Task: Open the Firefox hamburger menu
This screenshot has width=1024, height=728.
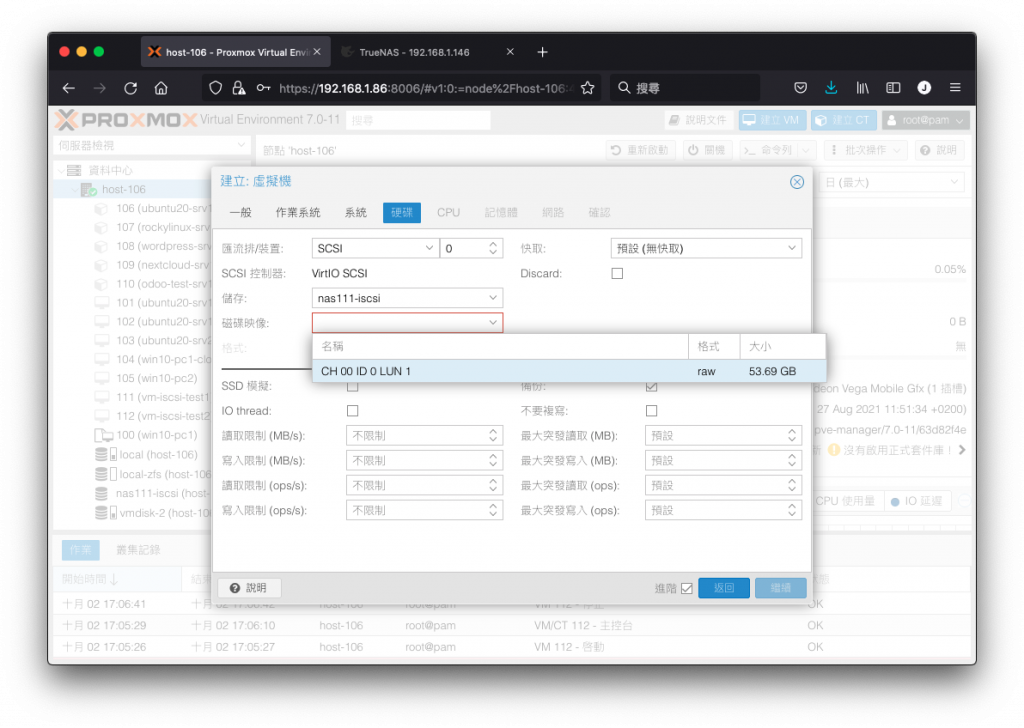Action: click(x=955, y=88)
